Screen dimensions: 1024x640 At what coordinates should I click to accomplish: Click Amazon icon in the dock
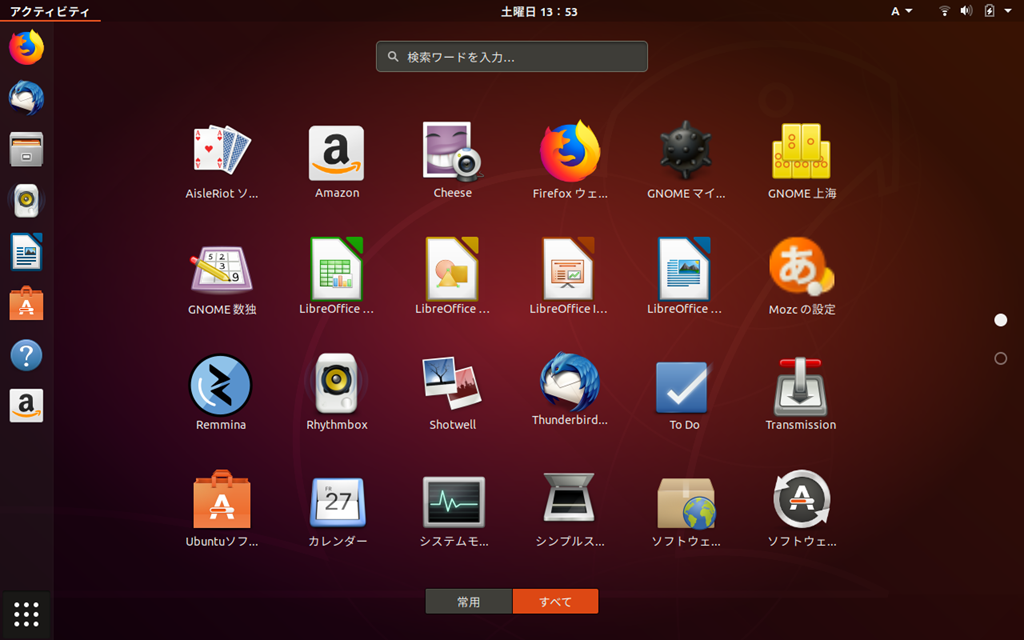point(26,406)
